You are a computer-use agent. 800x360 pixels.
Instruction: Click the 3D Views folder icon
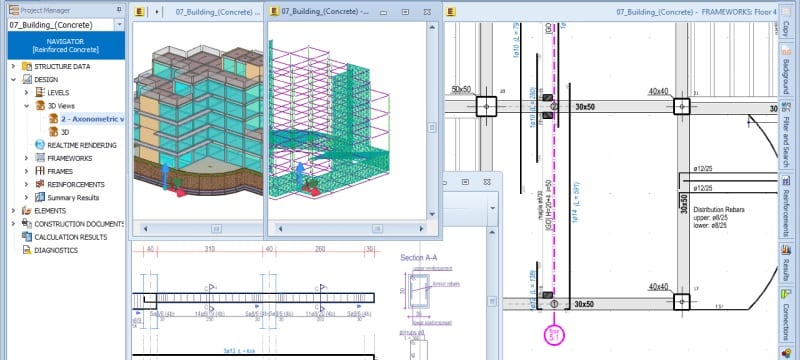(x=40, y=106)
